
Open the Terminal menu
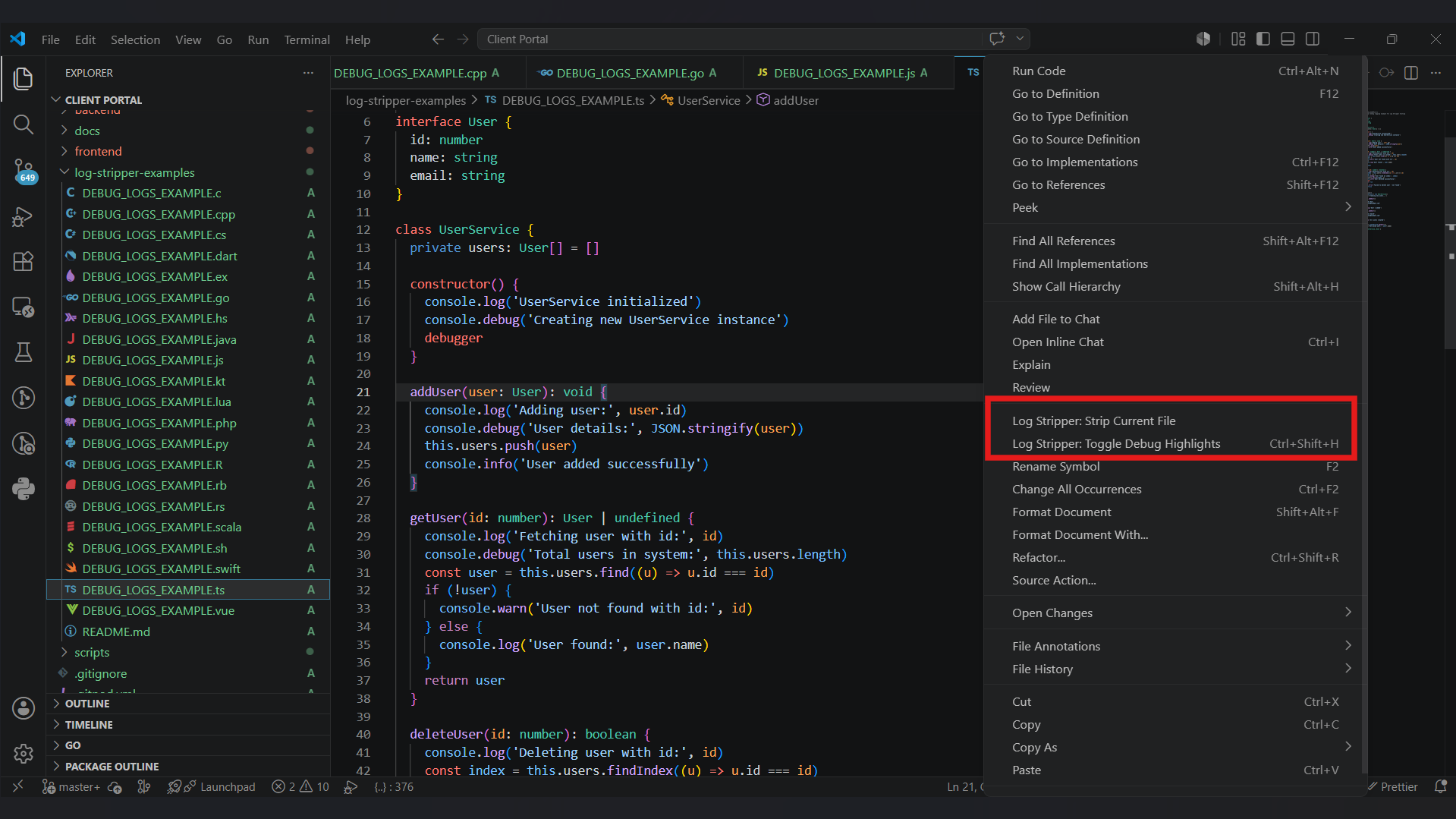(307, 39)
